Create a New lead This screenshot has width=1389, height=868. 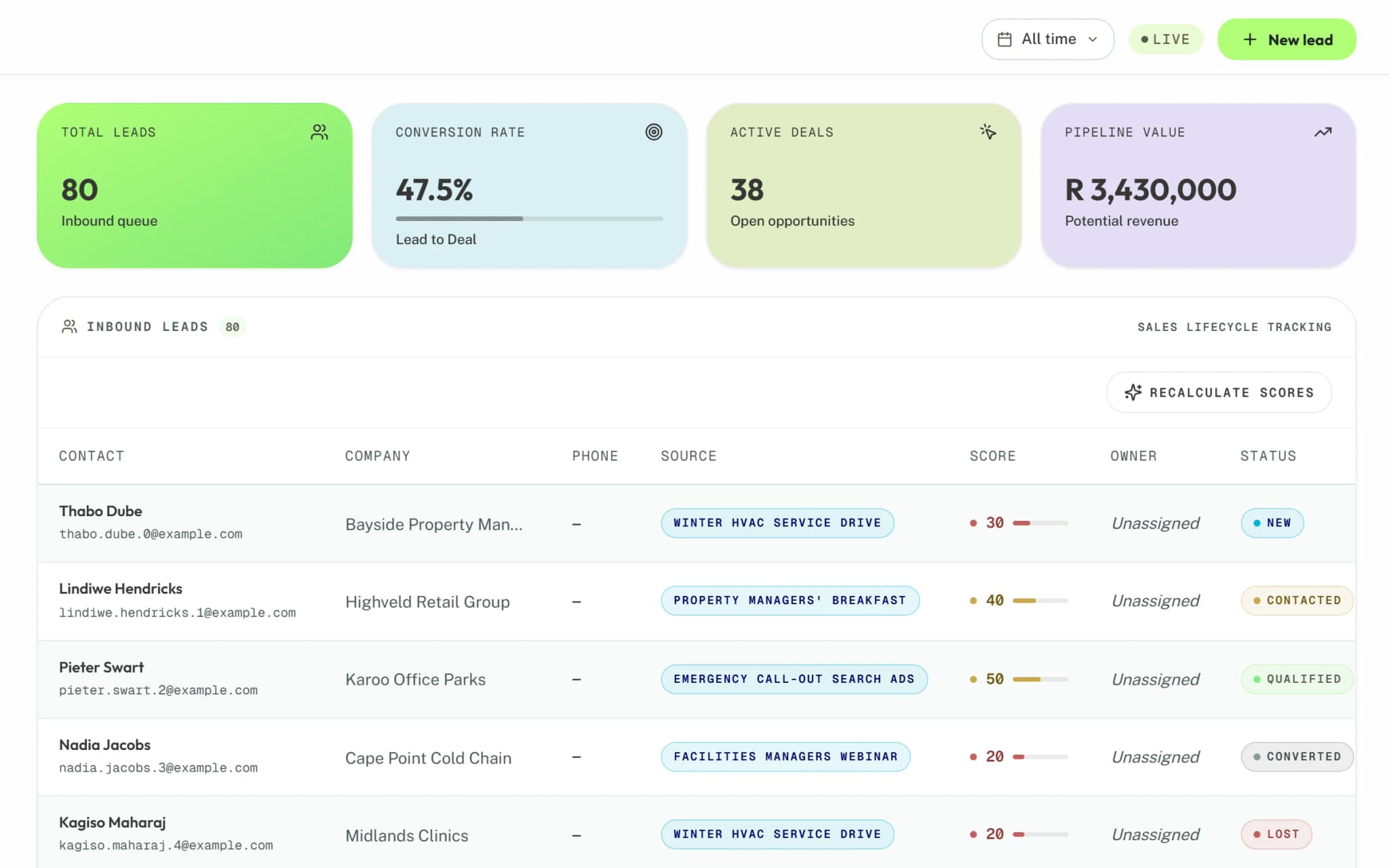point(1287,39)
